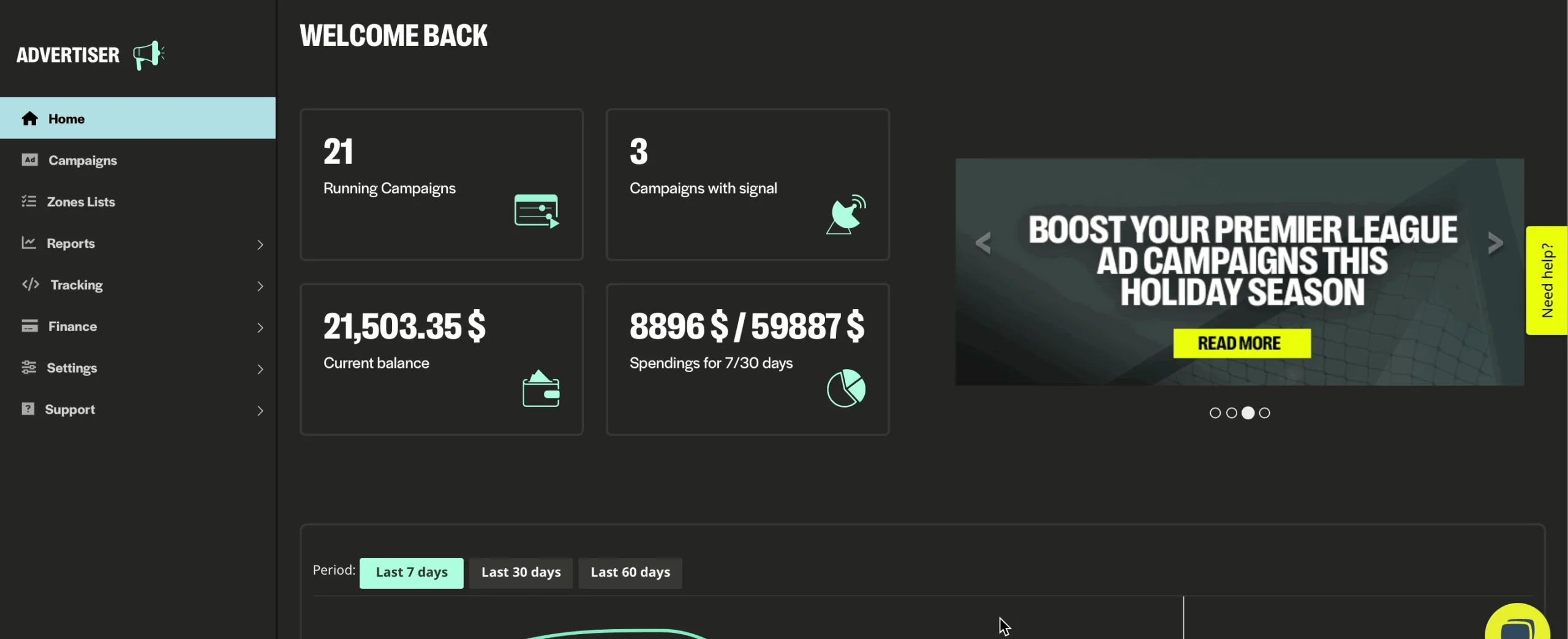This screenshot has height=639, width=1568.
Task: Click the Finance credit card icon
Action: click(x=29, y=326)
